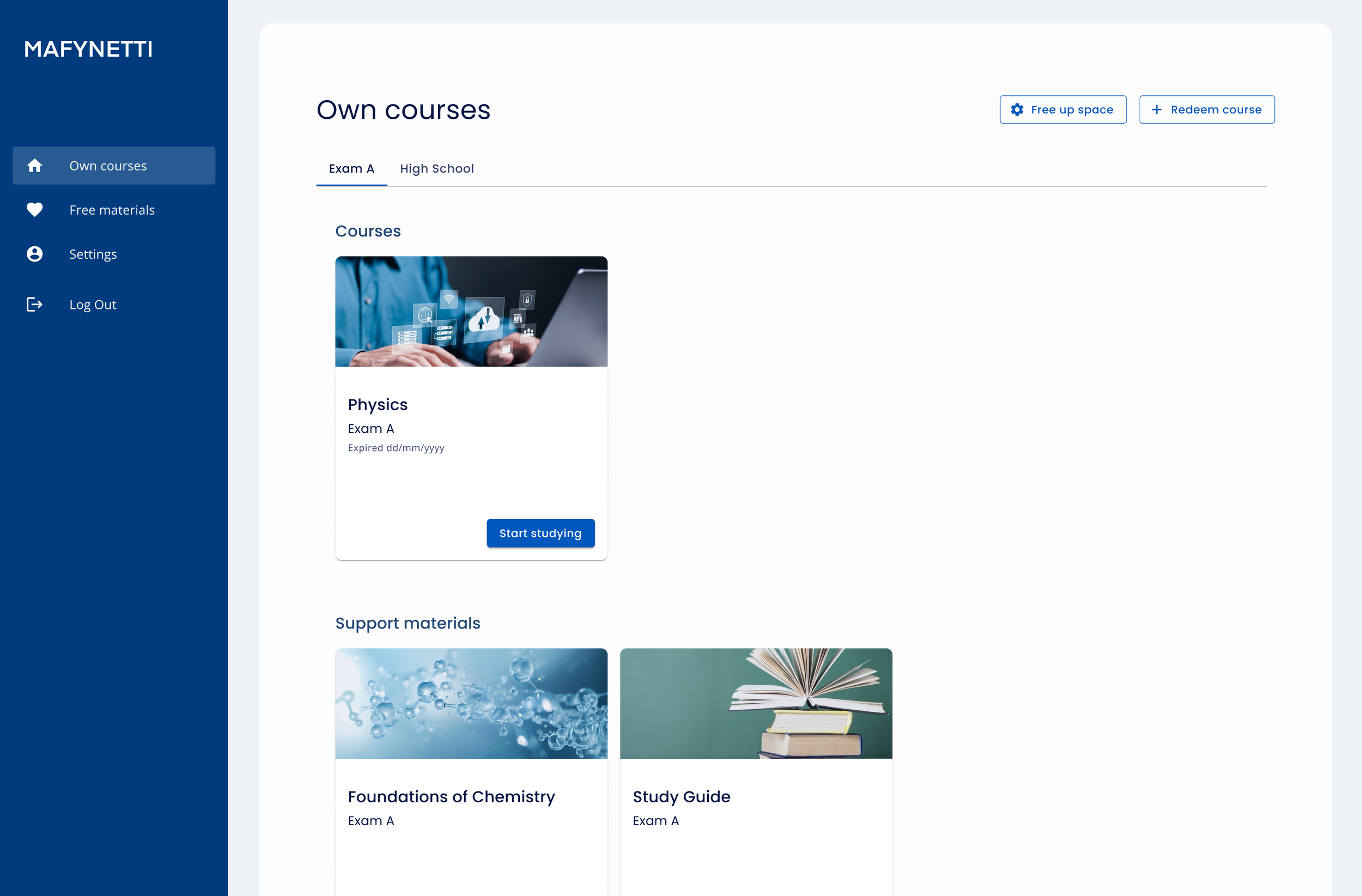Select Log Out in the sidebar
Screen dimensions: 1362x896
click(114, 304)
